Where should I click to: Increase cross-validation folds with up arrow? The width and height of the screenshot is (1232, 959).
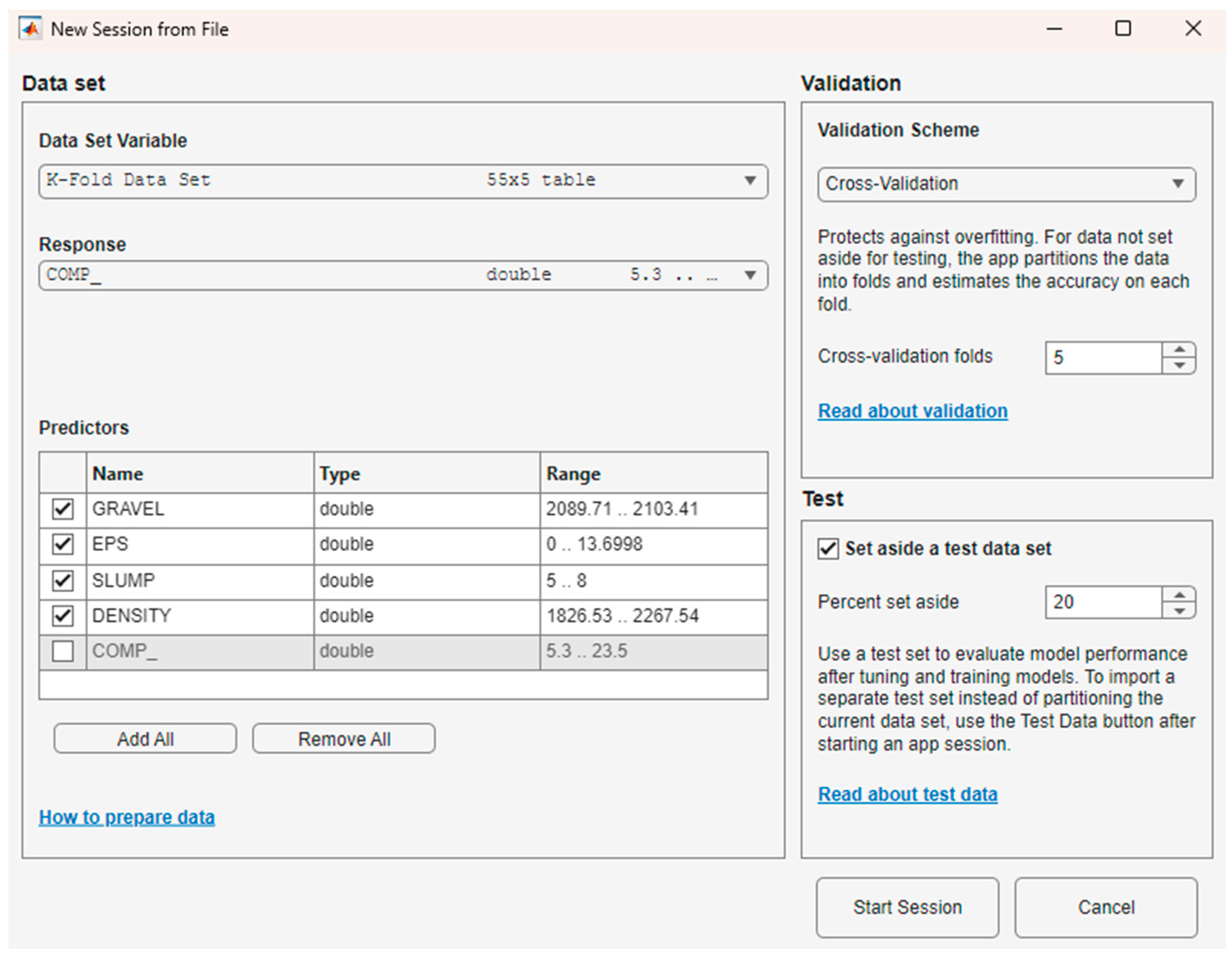click(1179, 350)
